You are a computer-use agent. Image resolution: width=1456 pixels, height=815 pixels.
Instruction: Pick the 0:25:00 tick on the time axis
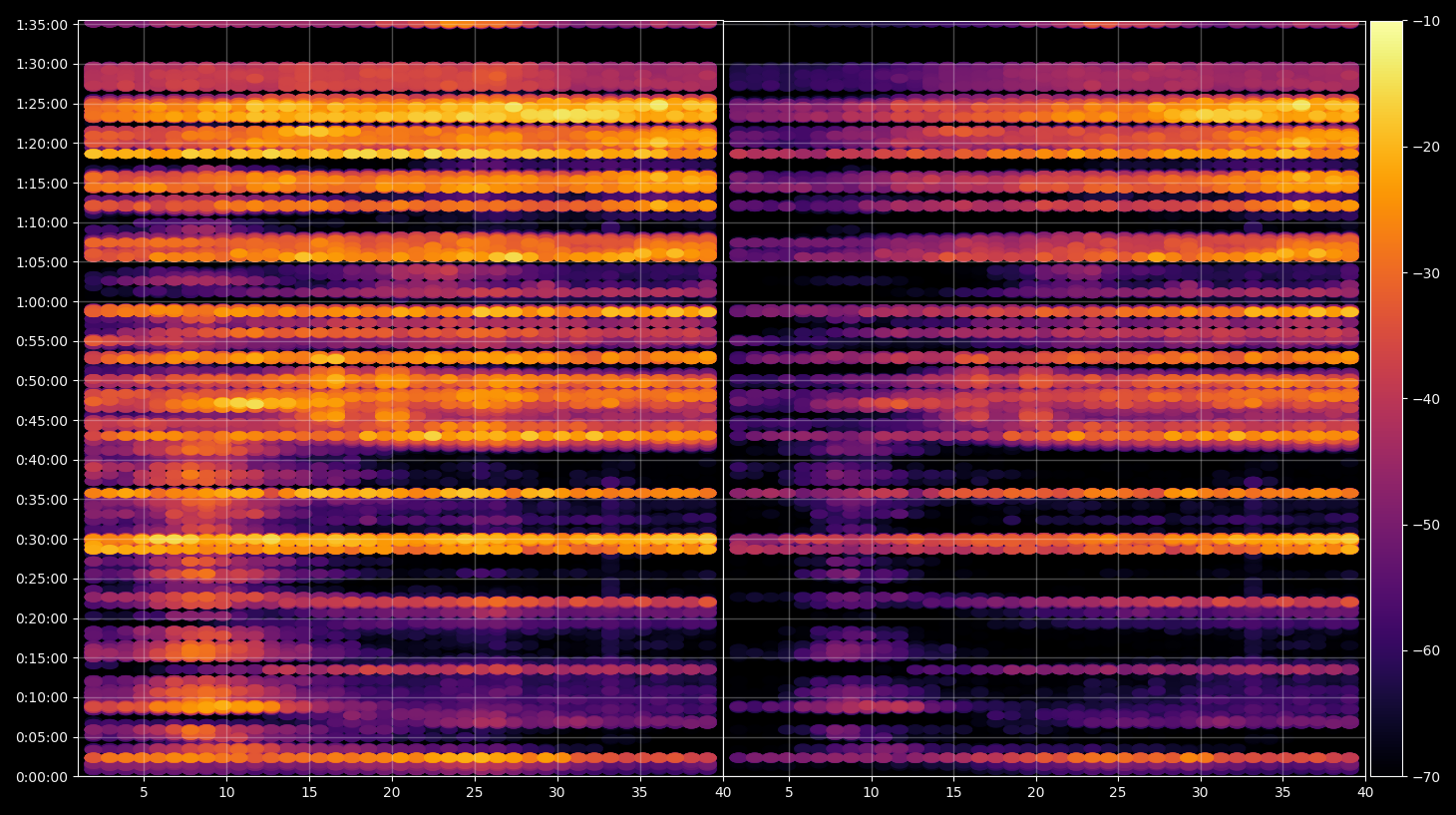42,579
